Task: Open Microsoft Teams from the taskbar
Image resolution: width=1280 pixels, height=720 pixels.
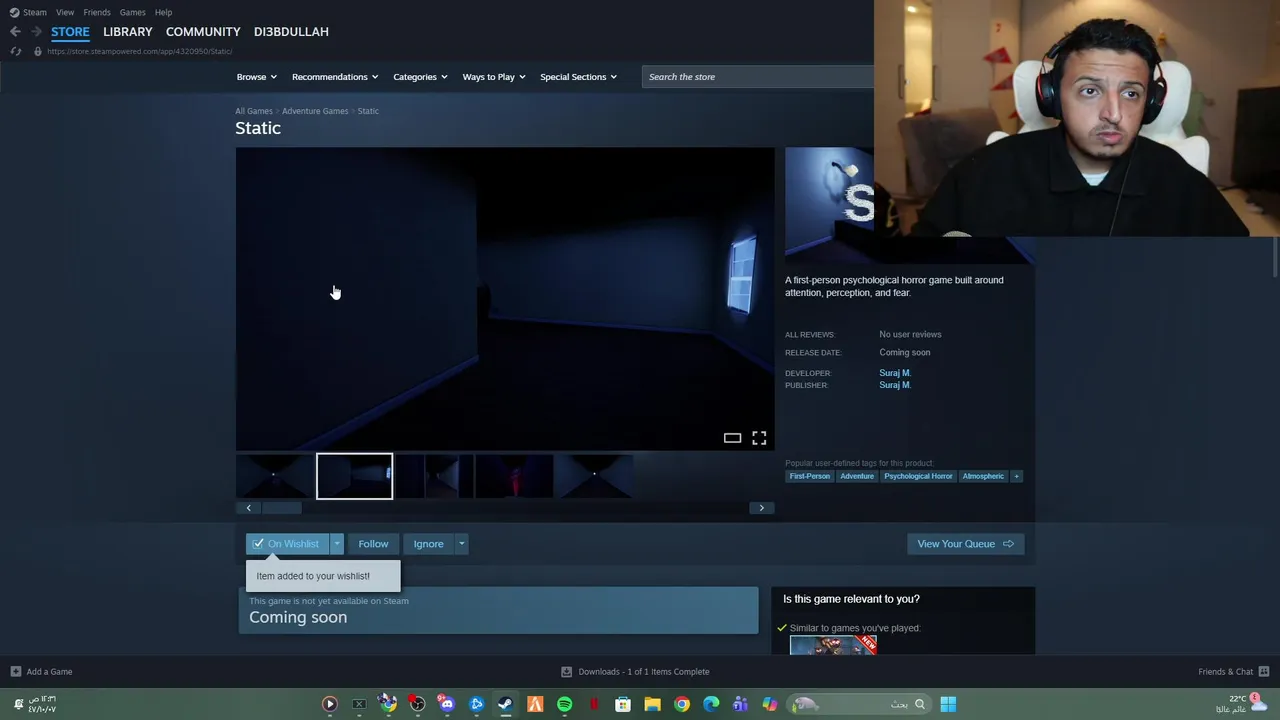Action: click(740, 704)
